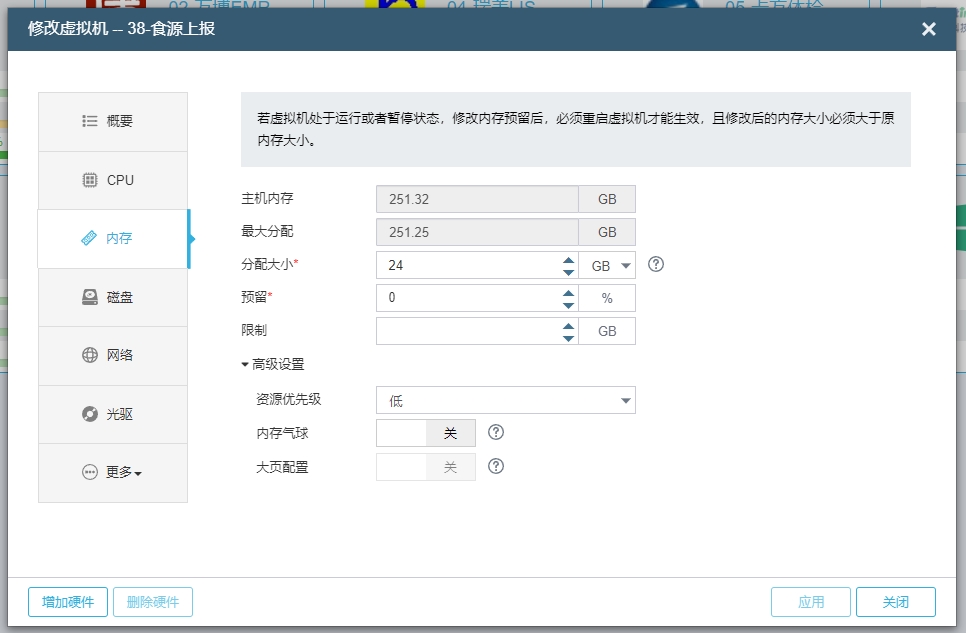The image size is (966, 633).
Task: Decrease 预留 value with down arrow
Action: (568, 305)
